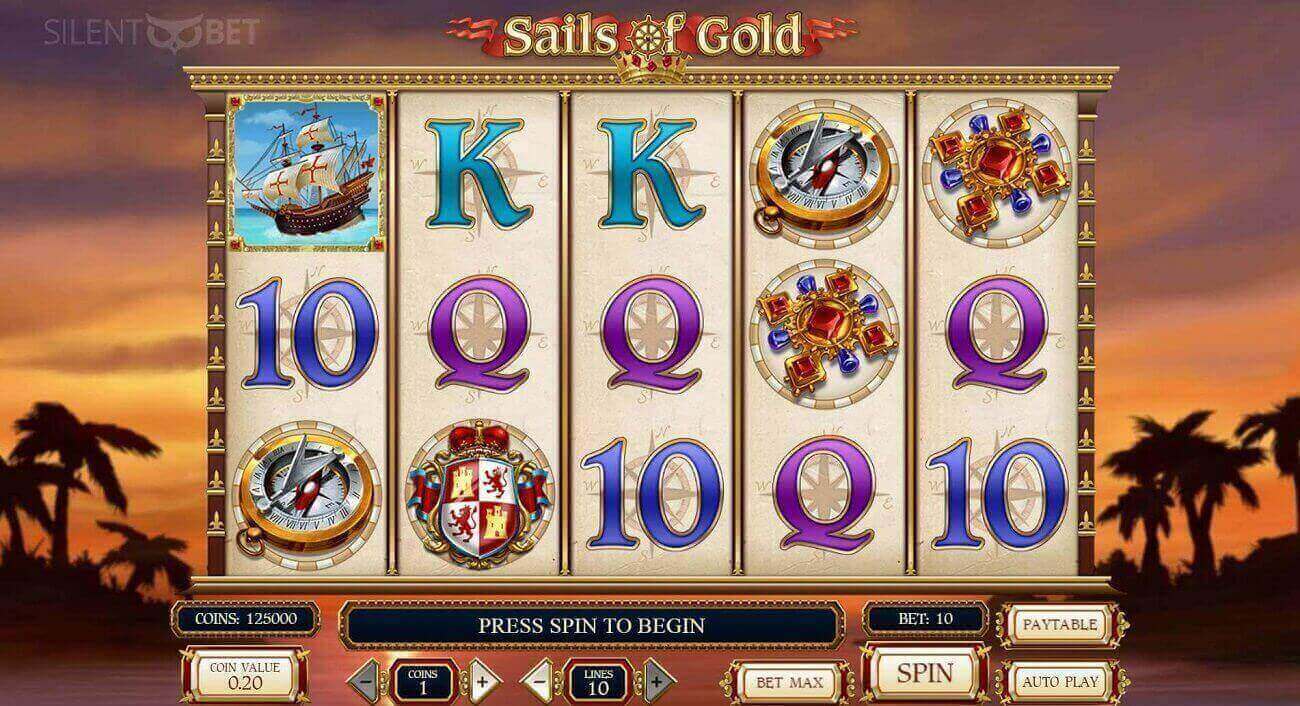Start Auto Play mode
1300x706 pixels.
[1059, 682]
